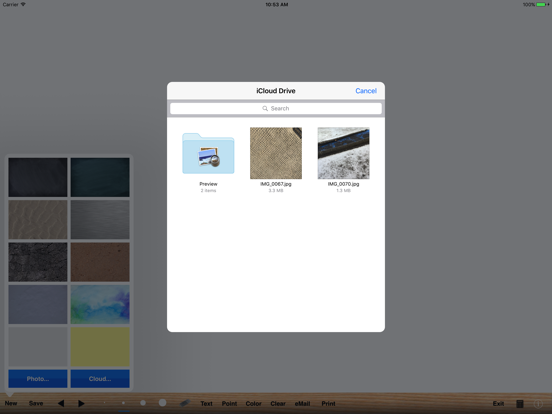Click Print in the bottom toolbar
Image resolution: width=552 pixels, height=414 pixels.
pyautogui.click(x=328, y=403)
